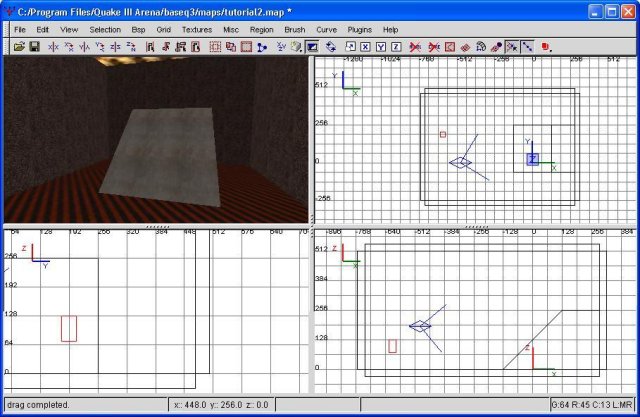640x417 pixels.
Task: Minimize the GtkRadiant window
Action: pos(595,12)
